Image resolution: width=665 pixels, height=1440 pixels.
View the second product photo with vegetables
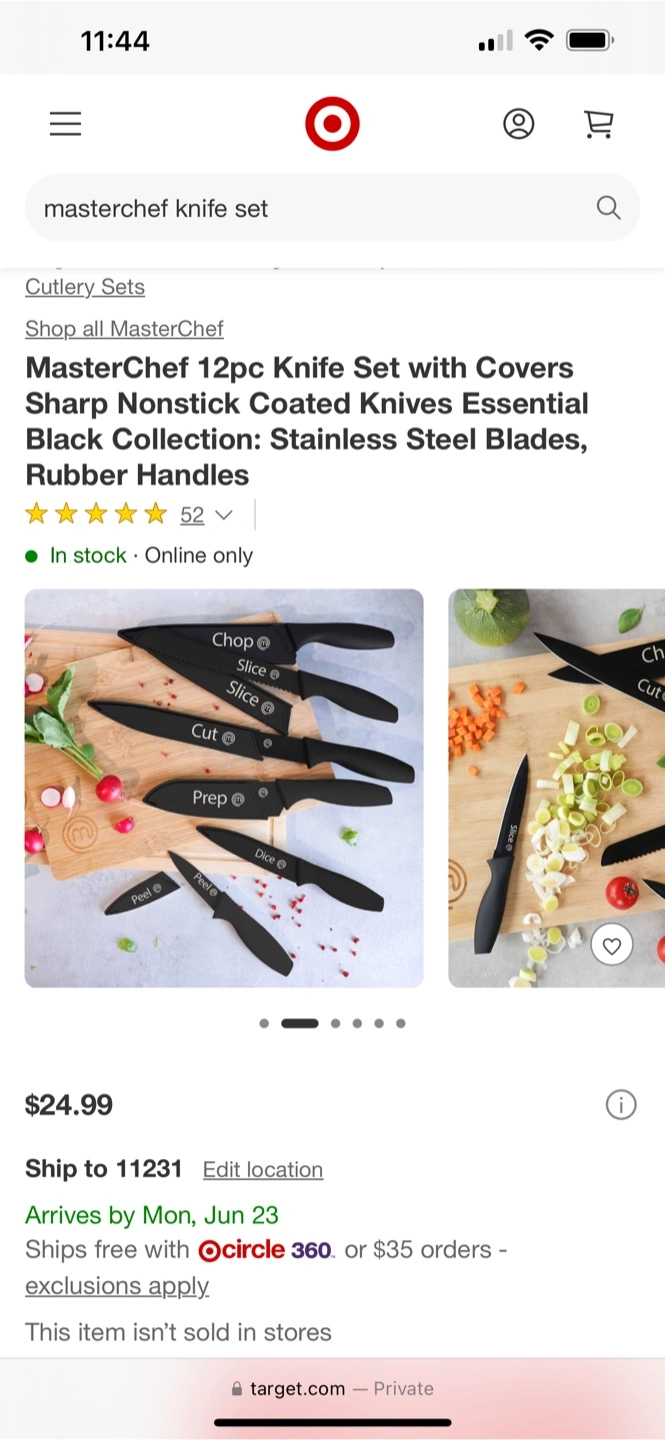point(556,788)
